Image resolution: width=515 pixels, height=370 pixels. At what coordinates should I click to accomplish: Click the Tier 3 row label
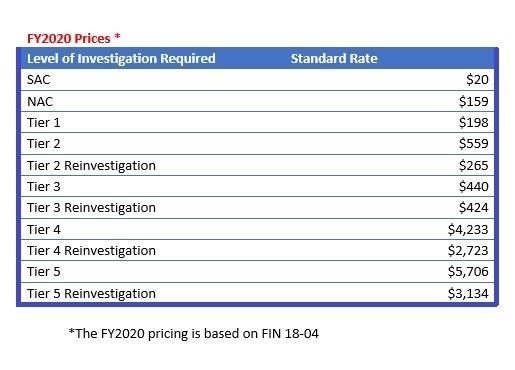pyautogui.click(x=44, y=187)
